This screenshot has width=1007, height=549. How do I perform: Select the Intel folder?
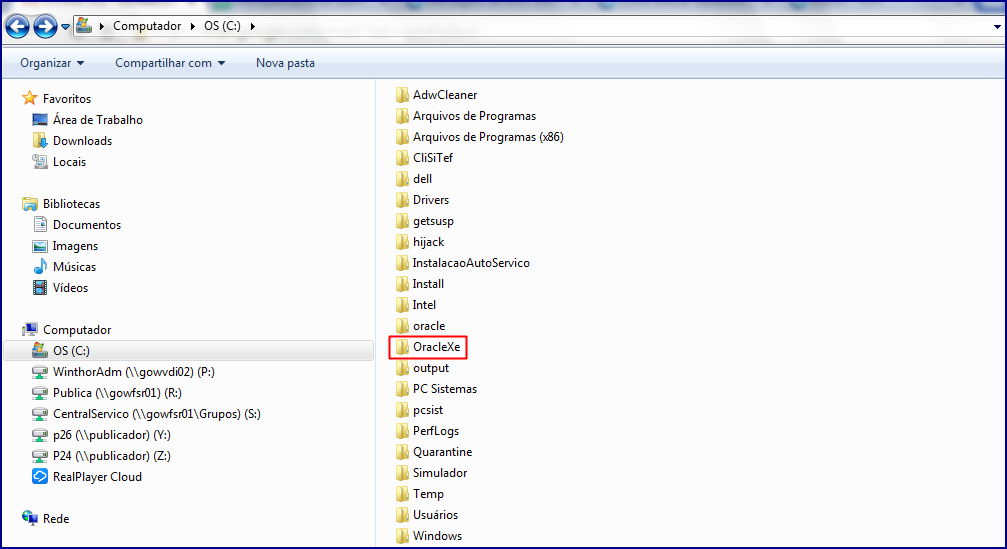(x=424, y=305)
